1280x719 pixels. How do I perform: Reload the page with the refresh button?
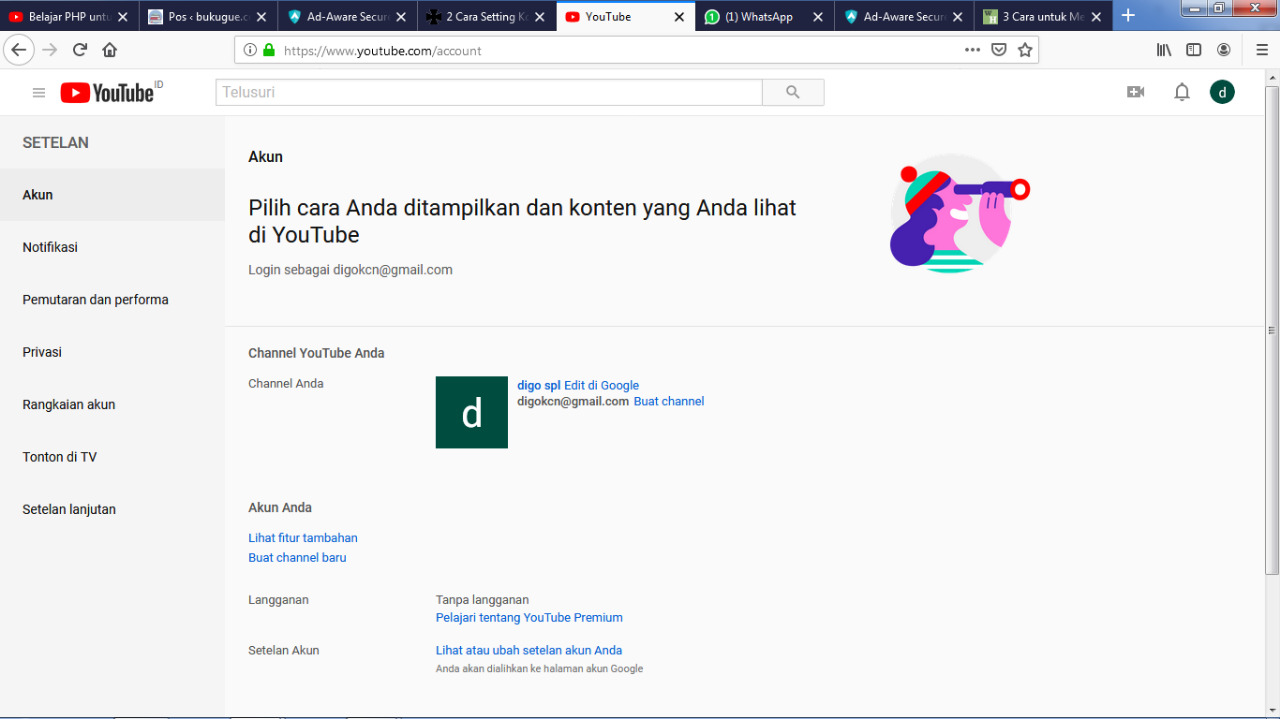click(x=80, y=50)
